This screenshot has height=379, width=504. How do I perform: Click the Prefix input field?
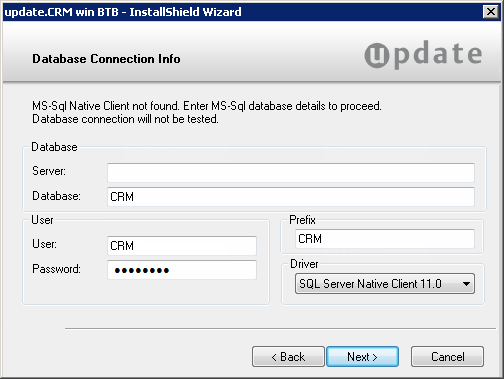pos(385,239)
